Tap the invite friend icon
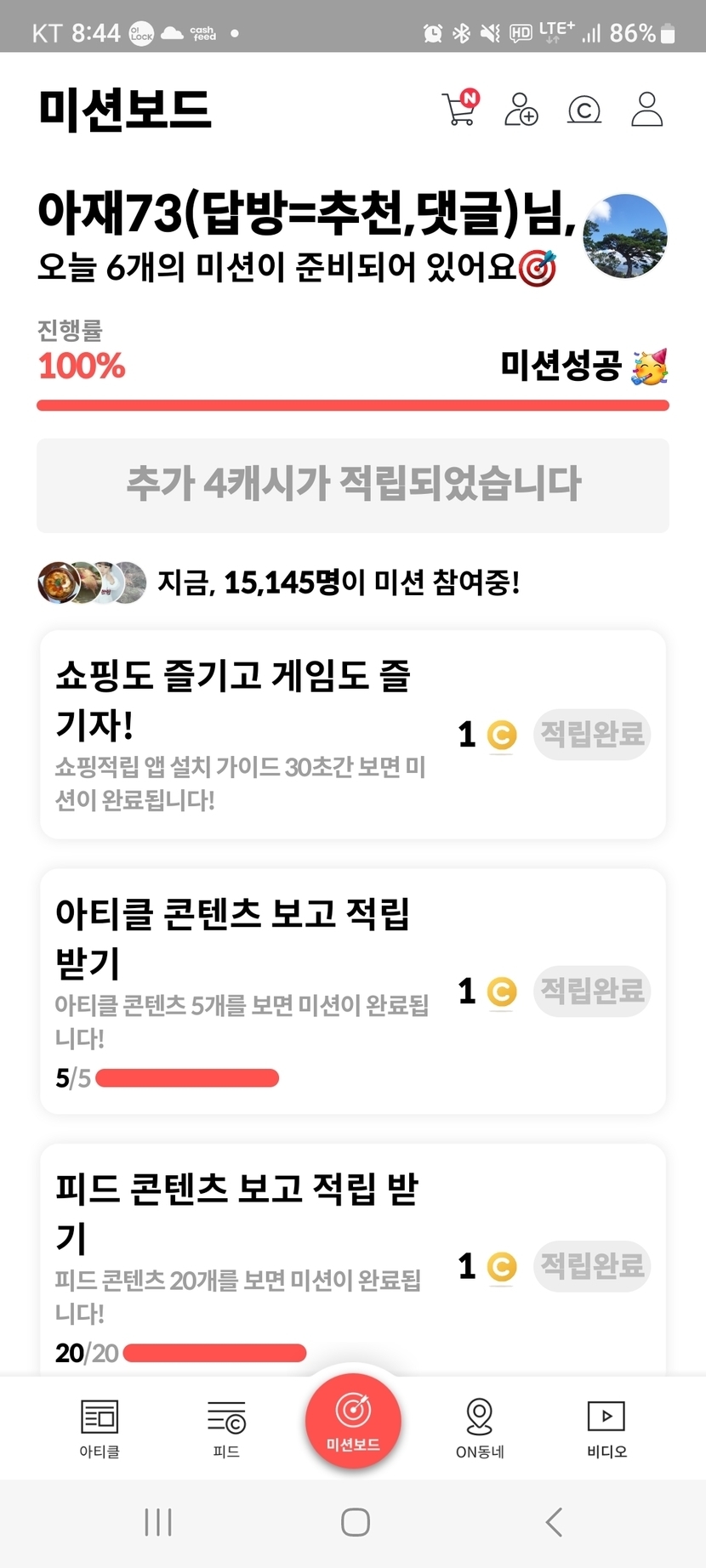 (x=521, y=110)
